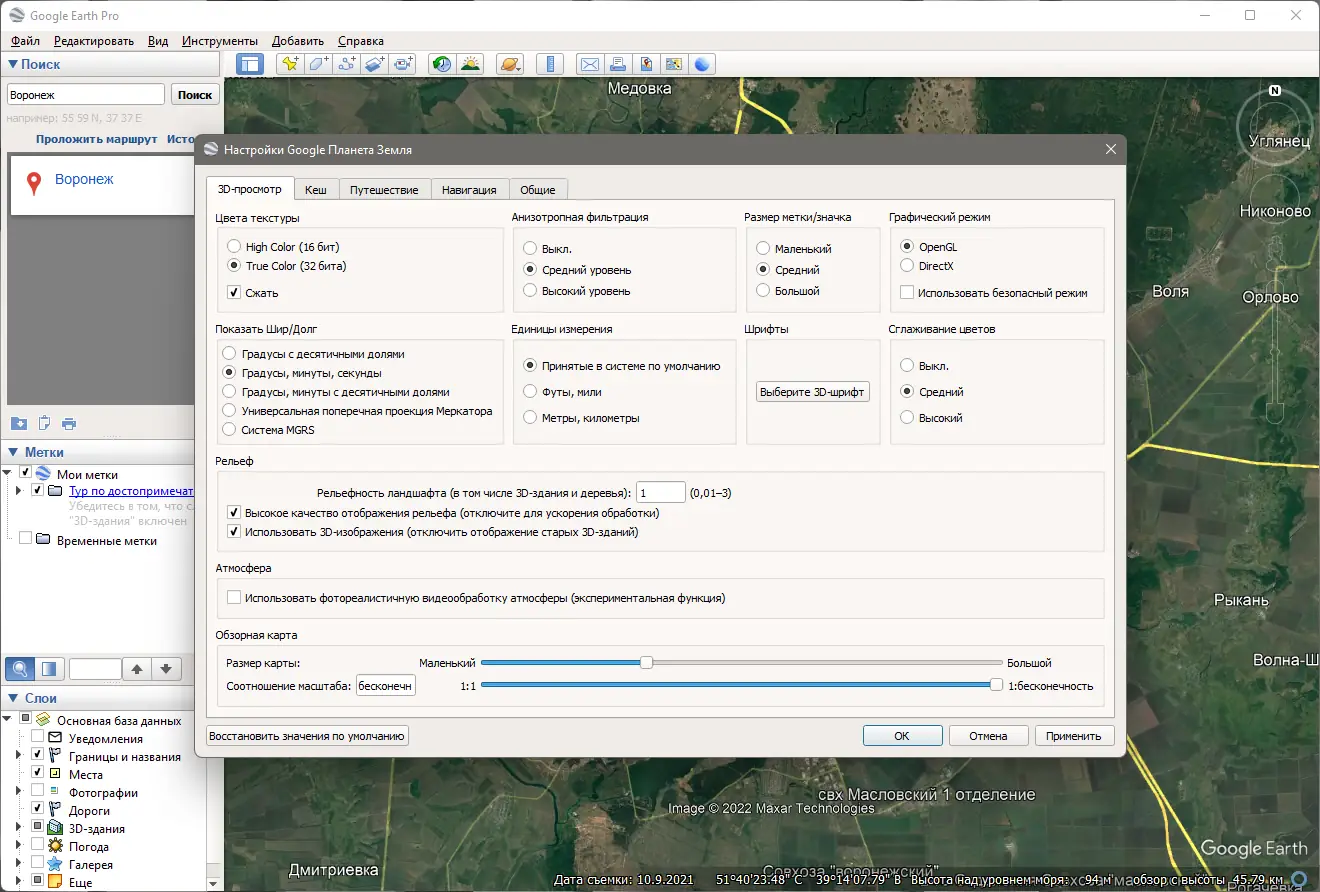Hide the sidebar with toolbar button
This screenshot has width=1320, height=892.
tap(249, 64)
